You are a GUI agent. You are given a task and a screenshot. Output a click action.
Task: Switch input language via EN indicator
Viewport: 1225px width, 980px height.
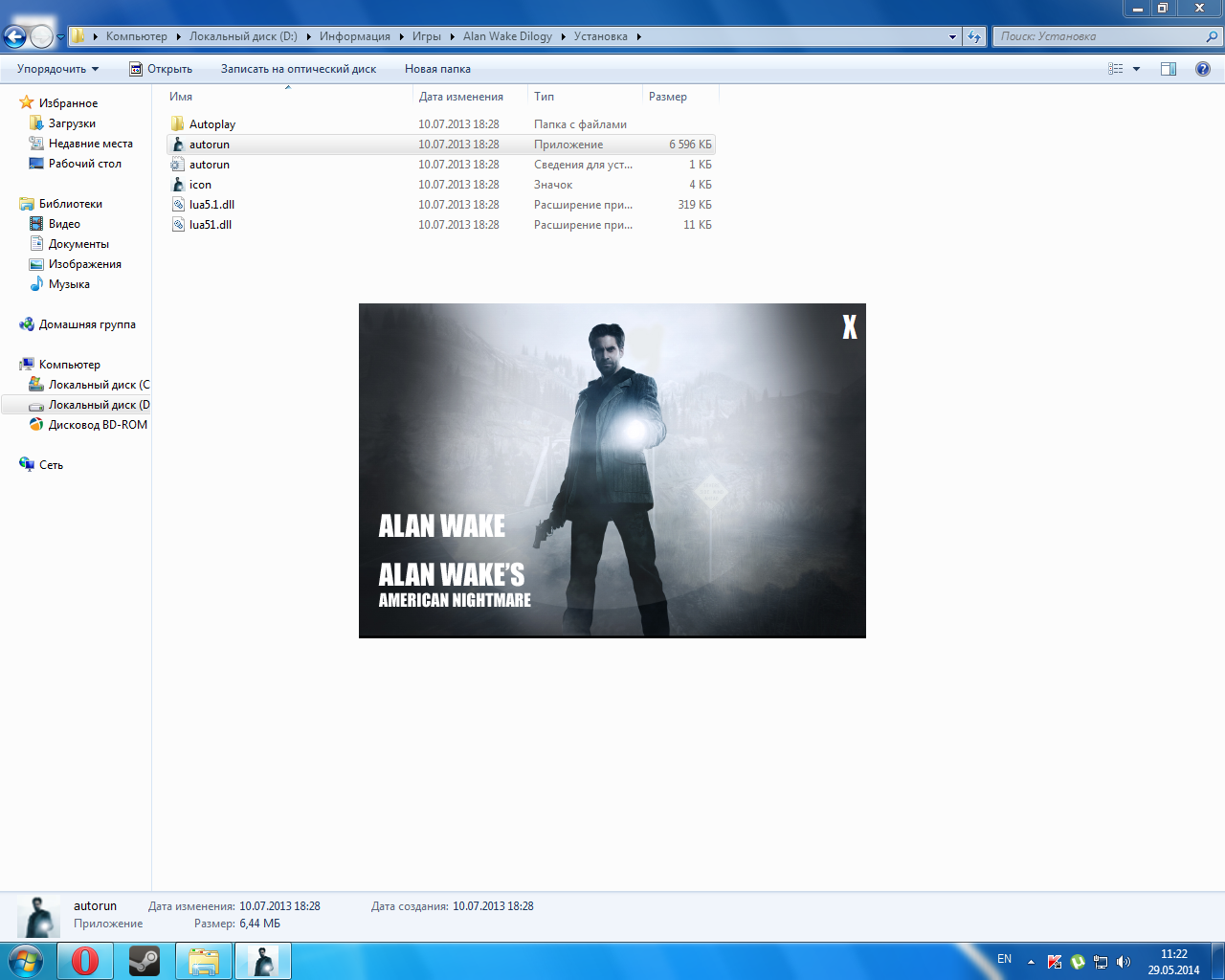(x=1004, y=959)
